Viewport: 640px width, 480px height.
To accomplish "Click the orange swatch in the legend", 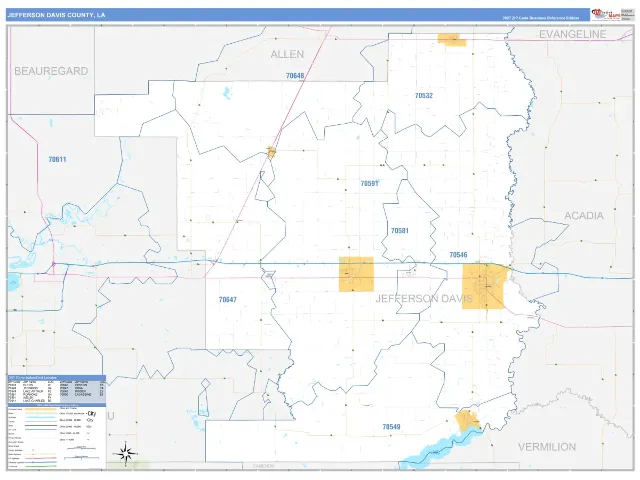I will coord(40,409).
